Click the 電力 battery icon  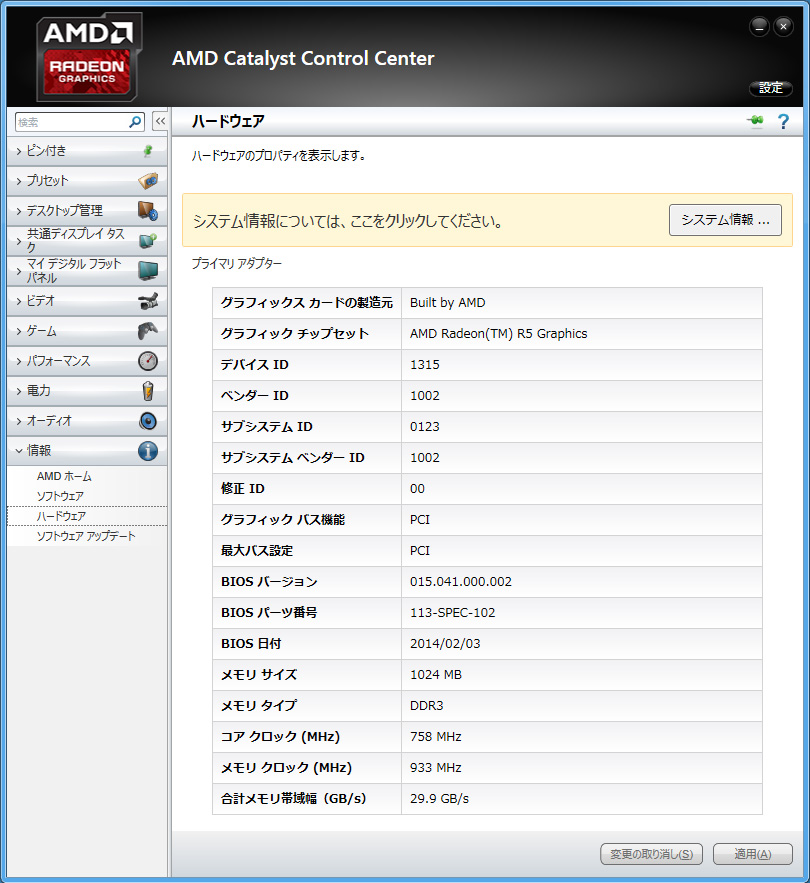point(148,391)
